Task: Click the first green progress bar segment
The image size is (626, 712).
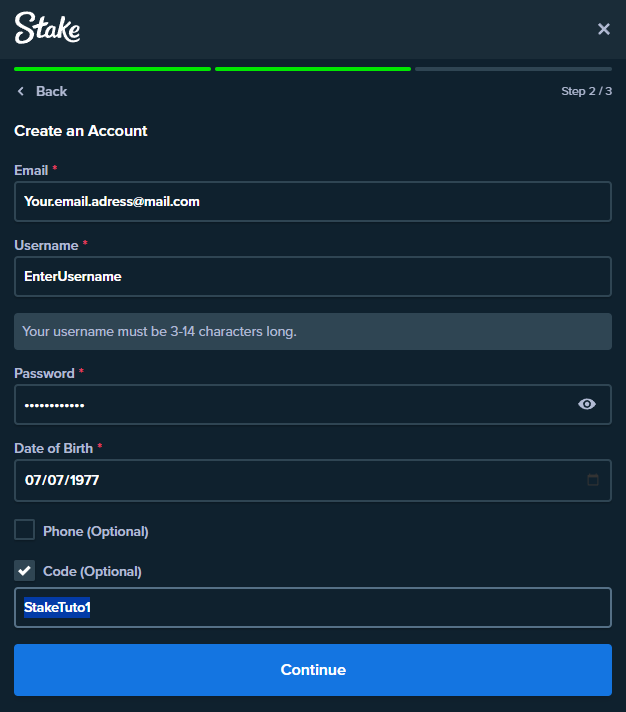Action: 113,69
